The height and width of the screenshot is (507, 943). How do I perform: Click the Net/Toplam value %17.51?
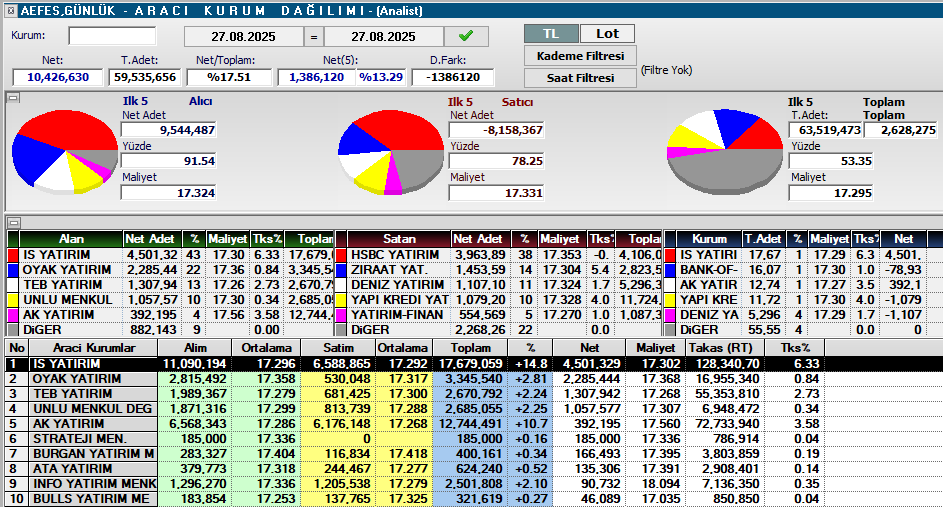pyautogui.click(x=229, y=77)
